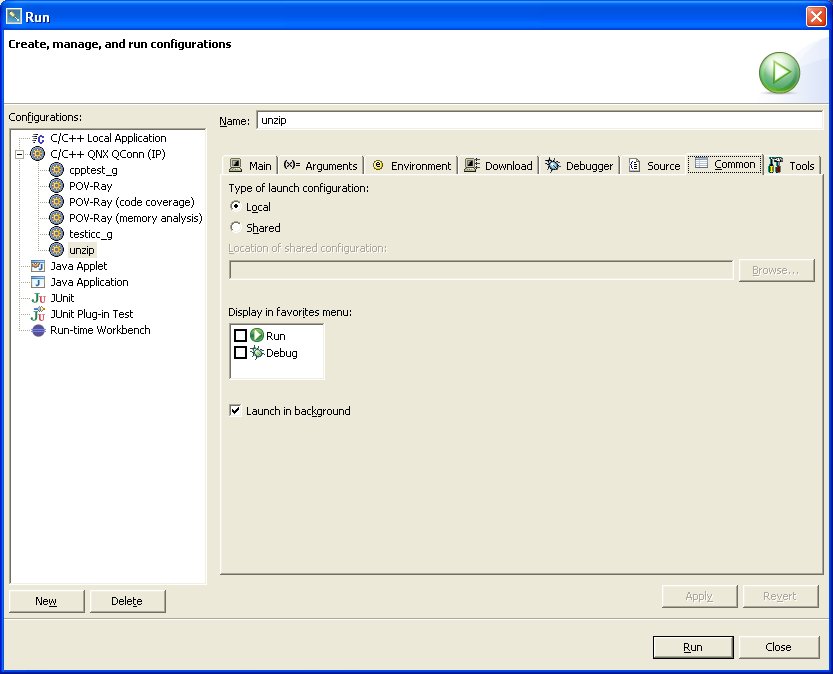Click the New configuration button
This screenshot has height=674, width=833.
(x=46, y=601)
